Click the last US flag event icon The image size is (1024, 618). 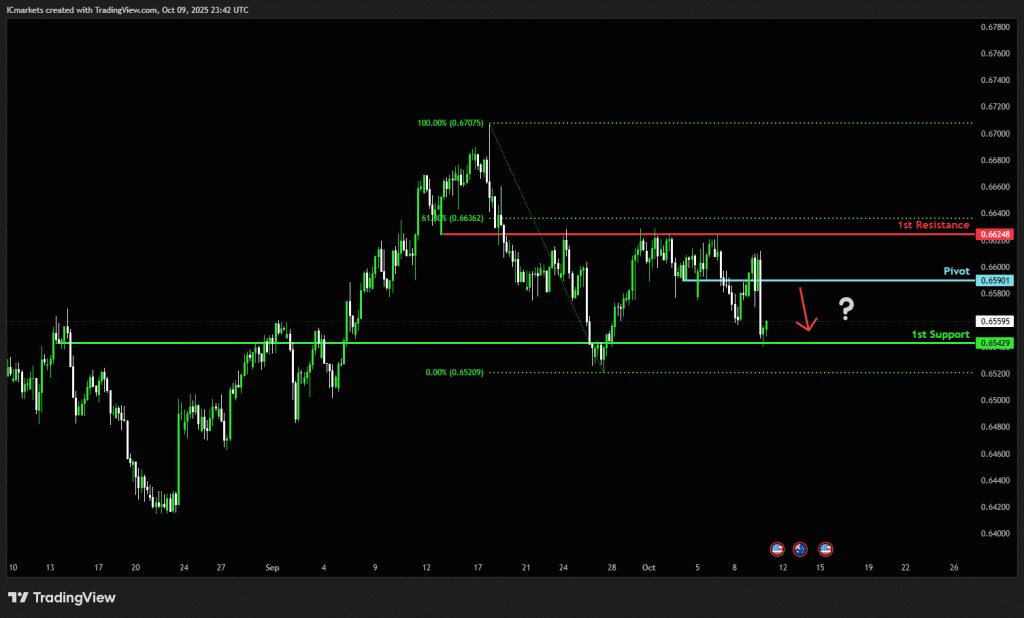826,549
